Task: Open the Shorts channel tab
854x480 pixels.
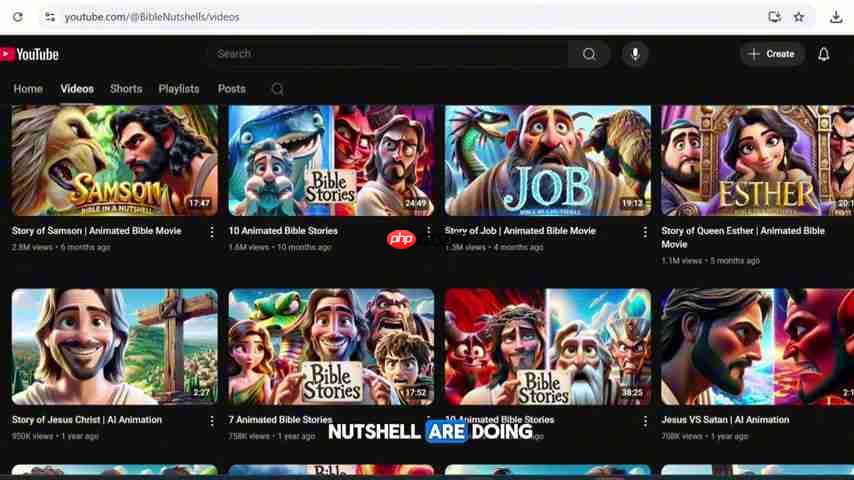Action: (x=126, y=89)
